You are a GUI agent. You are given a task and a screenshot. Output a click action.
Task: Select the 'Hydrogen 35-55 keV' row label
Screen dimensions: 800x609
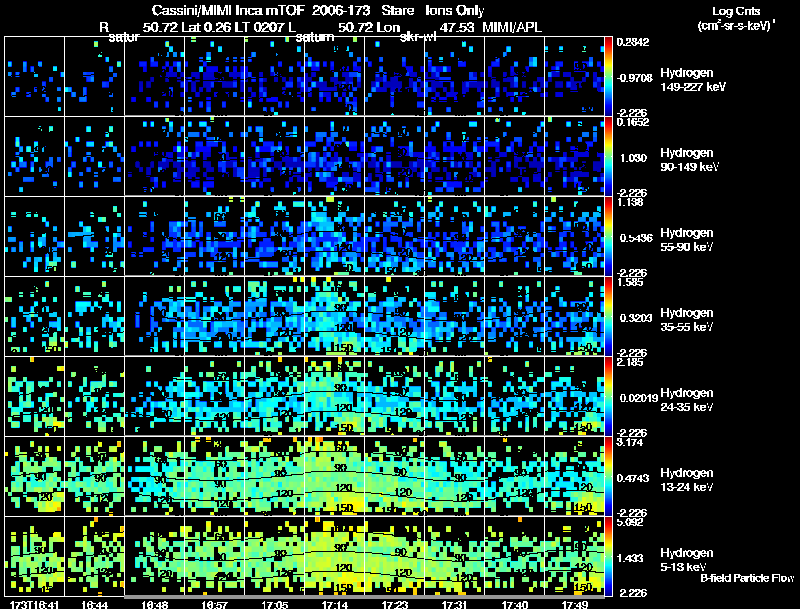(687, 320)
